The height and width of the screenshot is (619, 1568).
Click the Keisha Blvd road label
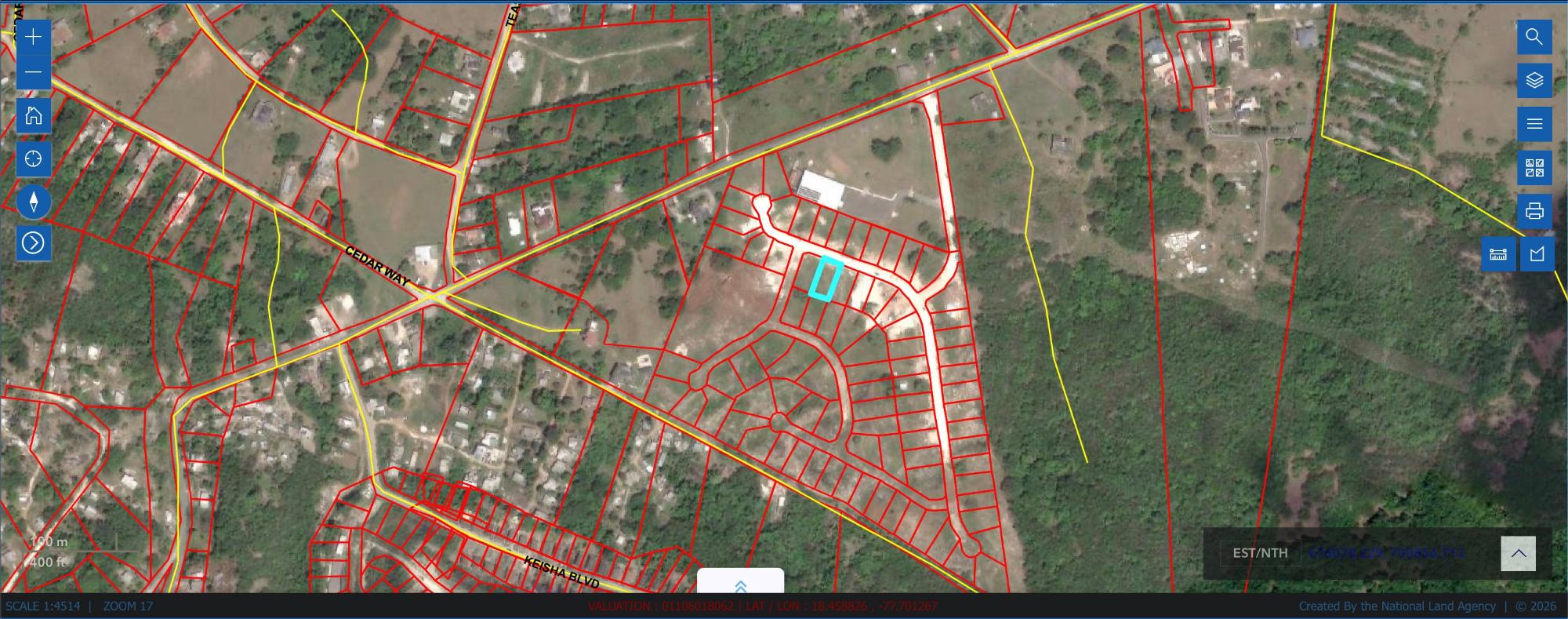[561, 573]
